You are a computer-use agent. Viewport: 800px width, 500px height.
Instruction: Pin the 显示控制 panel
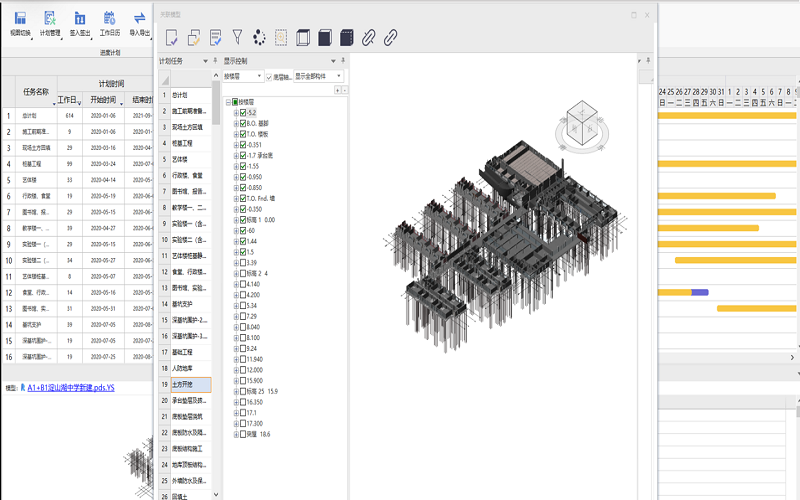point(343,61)
